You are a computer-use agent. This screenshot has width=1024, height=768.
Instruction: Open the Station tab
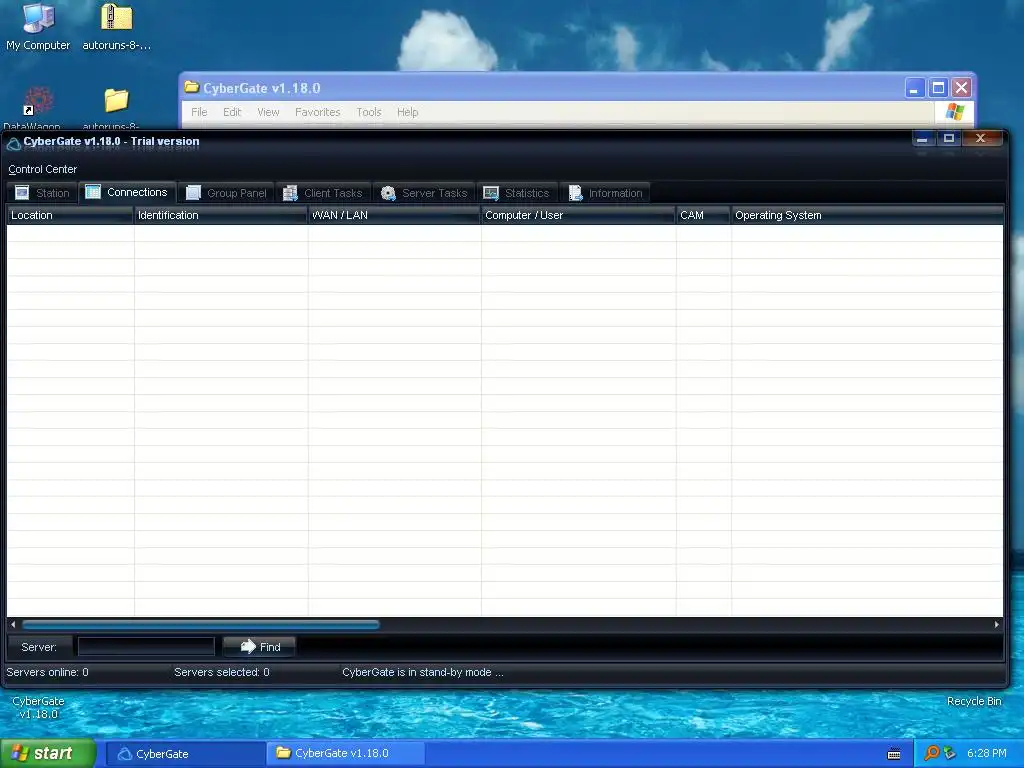(42, 193)
